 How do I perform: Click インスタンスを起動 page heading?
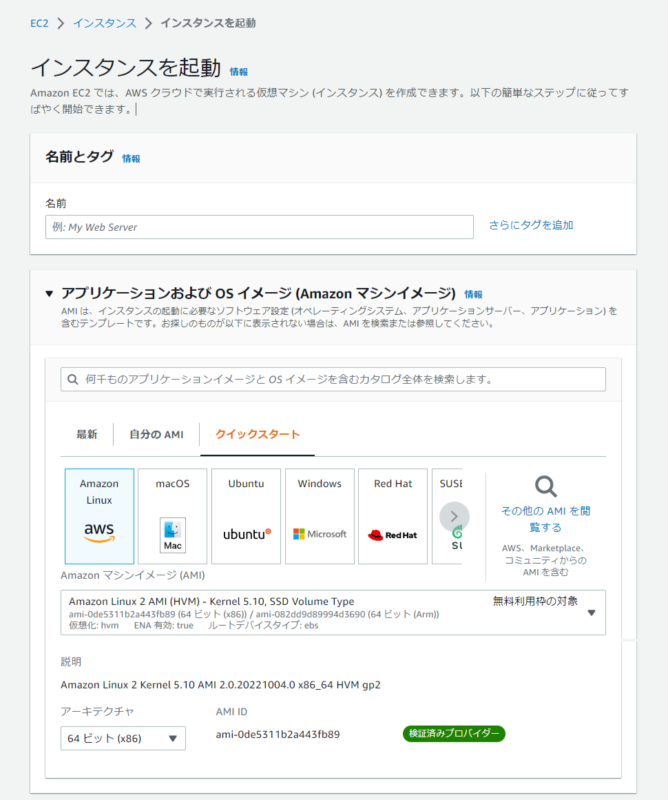pyautogui.click(x=126, y=68)
